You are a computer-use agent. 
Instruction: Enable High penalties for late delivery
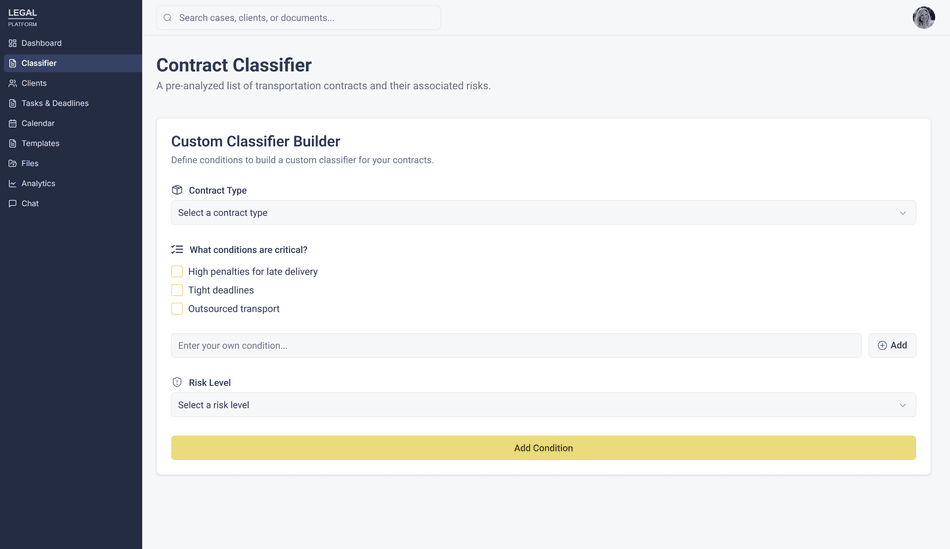(177, 271)
